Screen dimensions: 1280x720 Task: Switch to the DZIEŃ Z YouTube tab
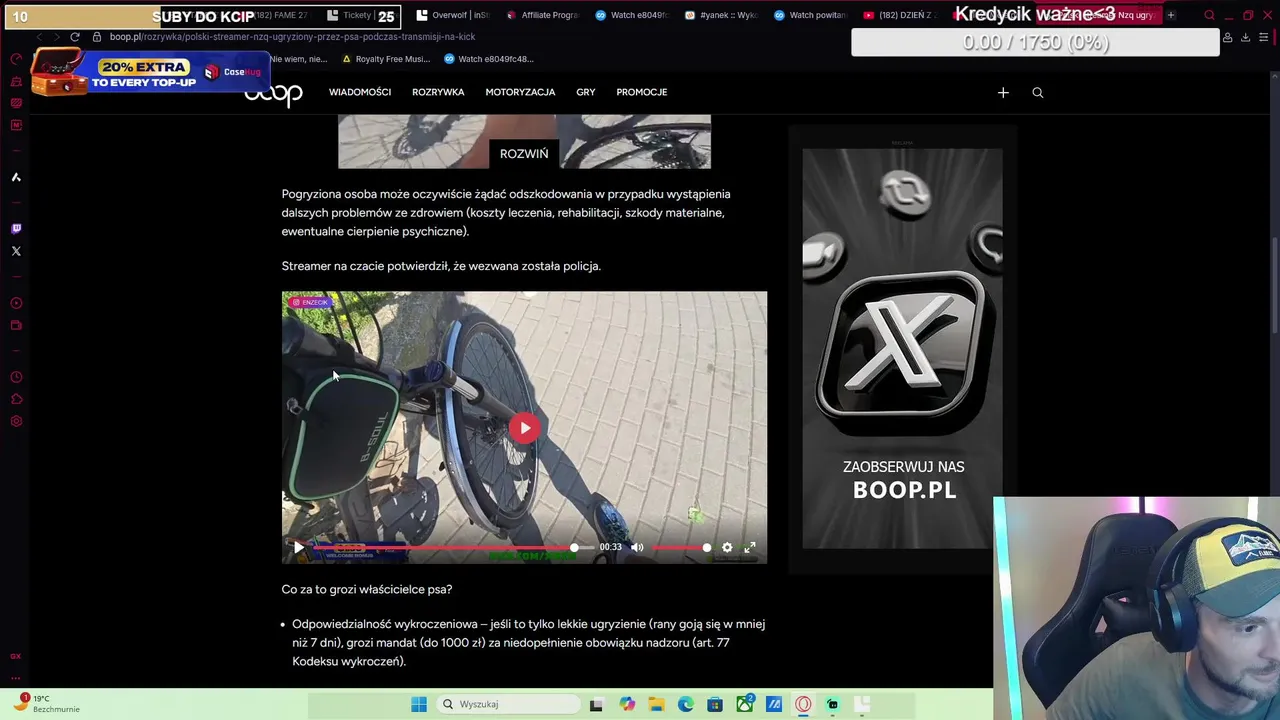coord(900,15)
